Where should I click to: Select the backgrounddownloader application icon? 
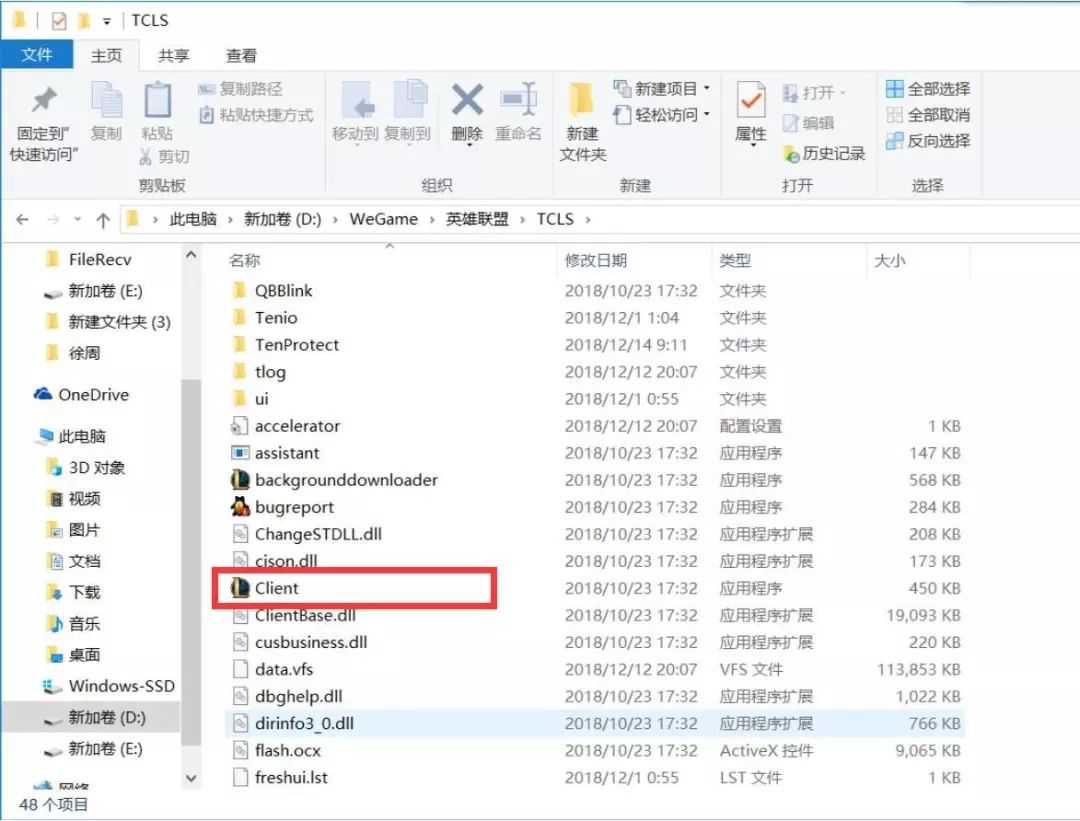(240, 480)
